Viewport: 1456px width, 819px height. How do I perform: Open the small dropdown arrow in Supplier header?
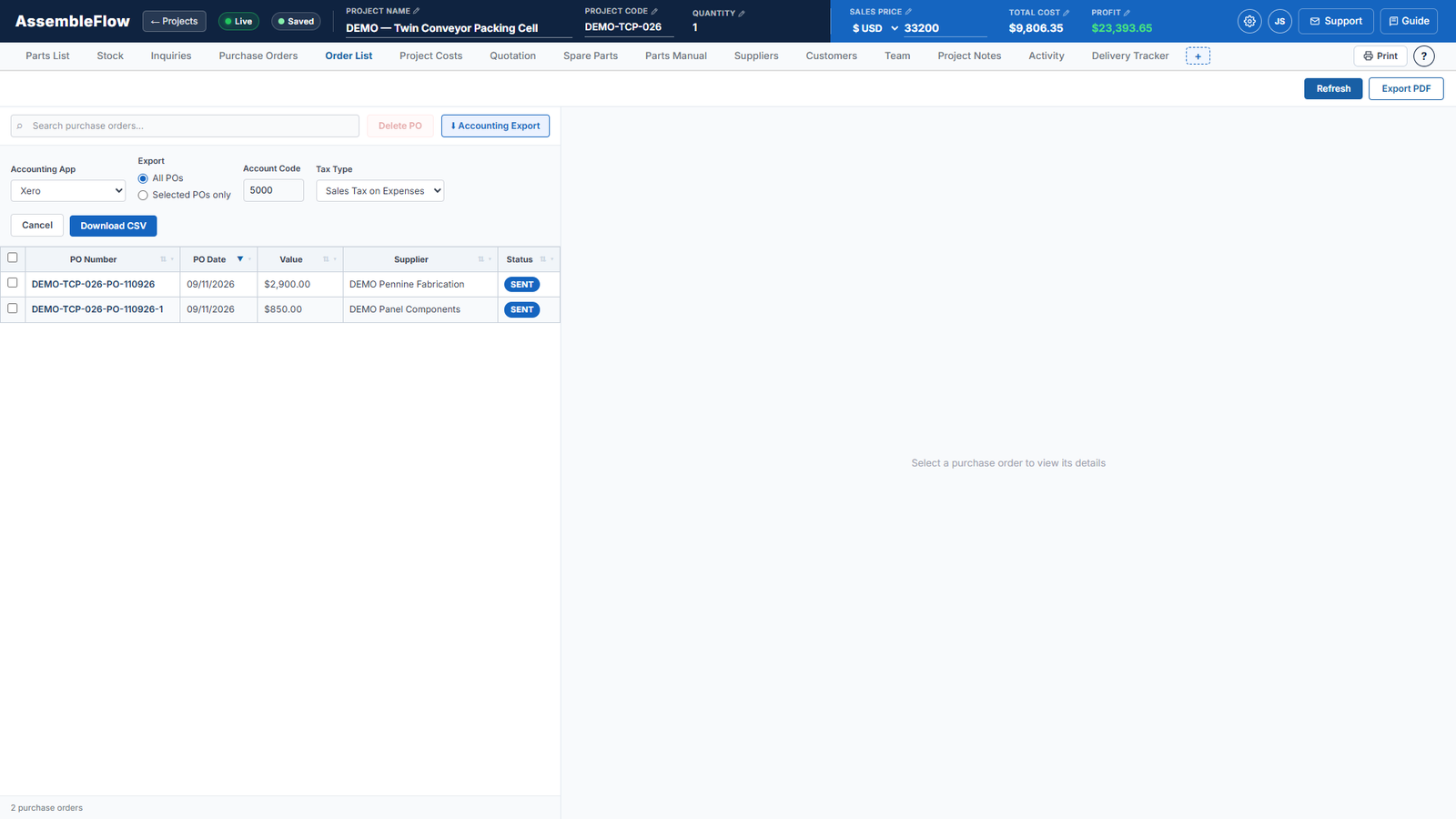(490, 259)
